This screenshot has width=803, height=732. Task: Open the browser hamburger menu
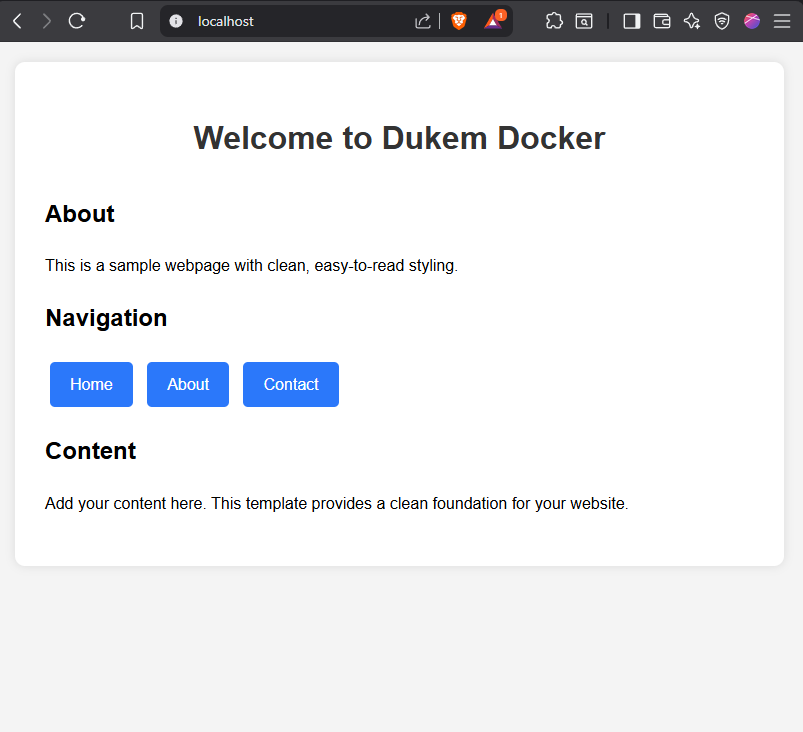tap(781, 21)
